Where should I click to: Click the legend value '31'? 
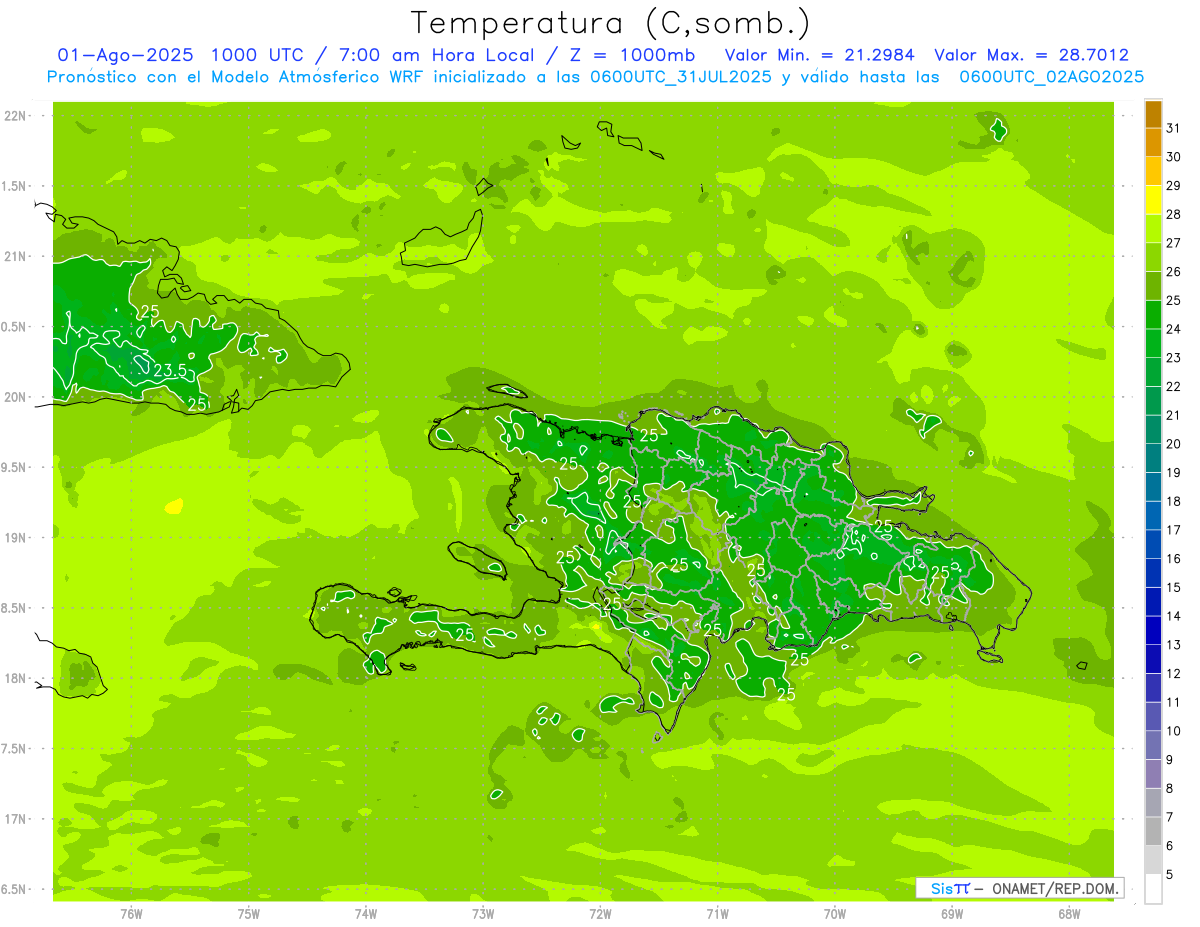coord(1174,128)
